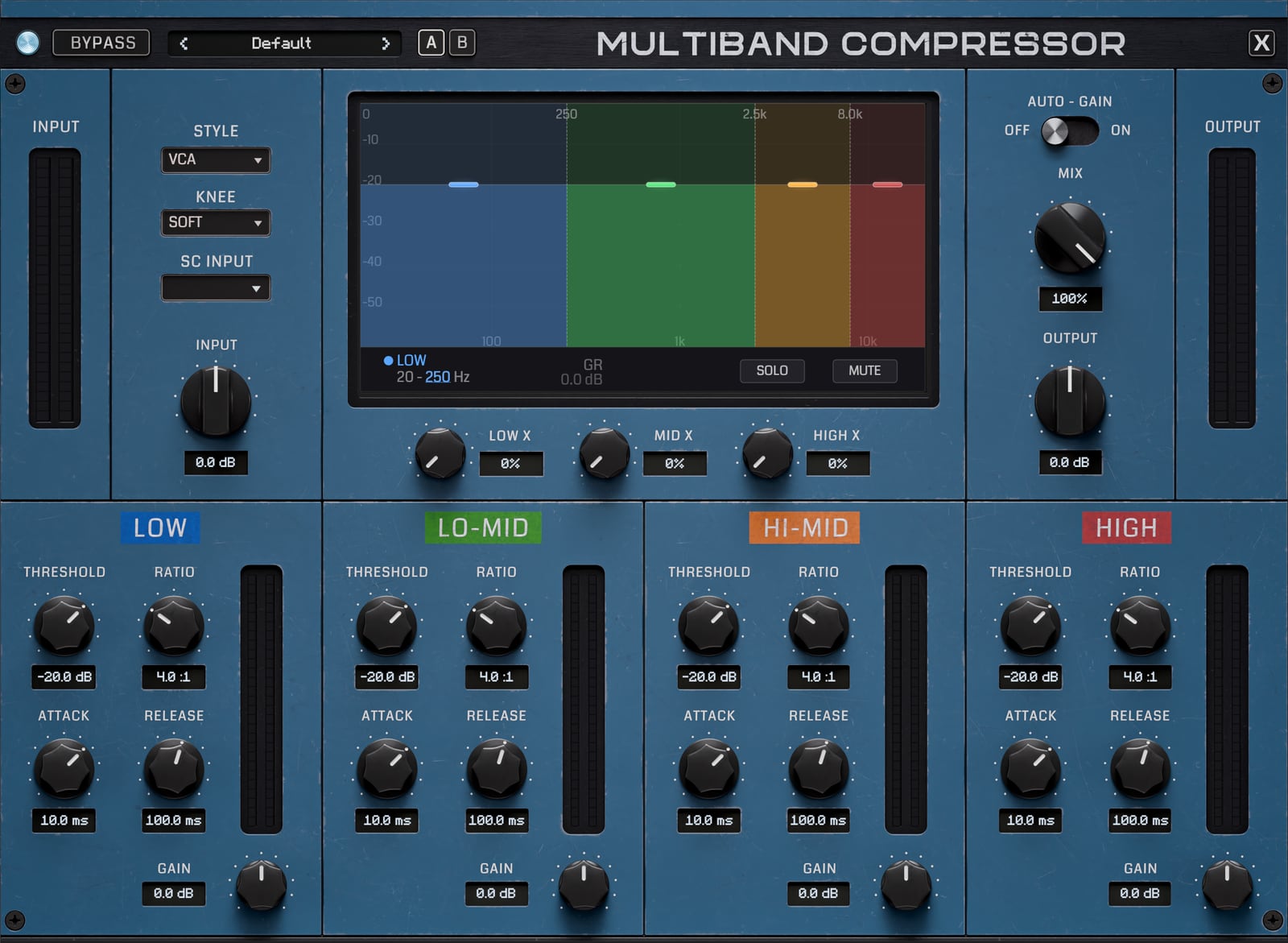Image resolution: width=1288 pixels, height=943 pixels.
Task: Click the LOW band GAIN knob
Action: pos(262,884)
